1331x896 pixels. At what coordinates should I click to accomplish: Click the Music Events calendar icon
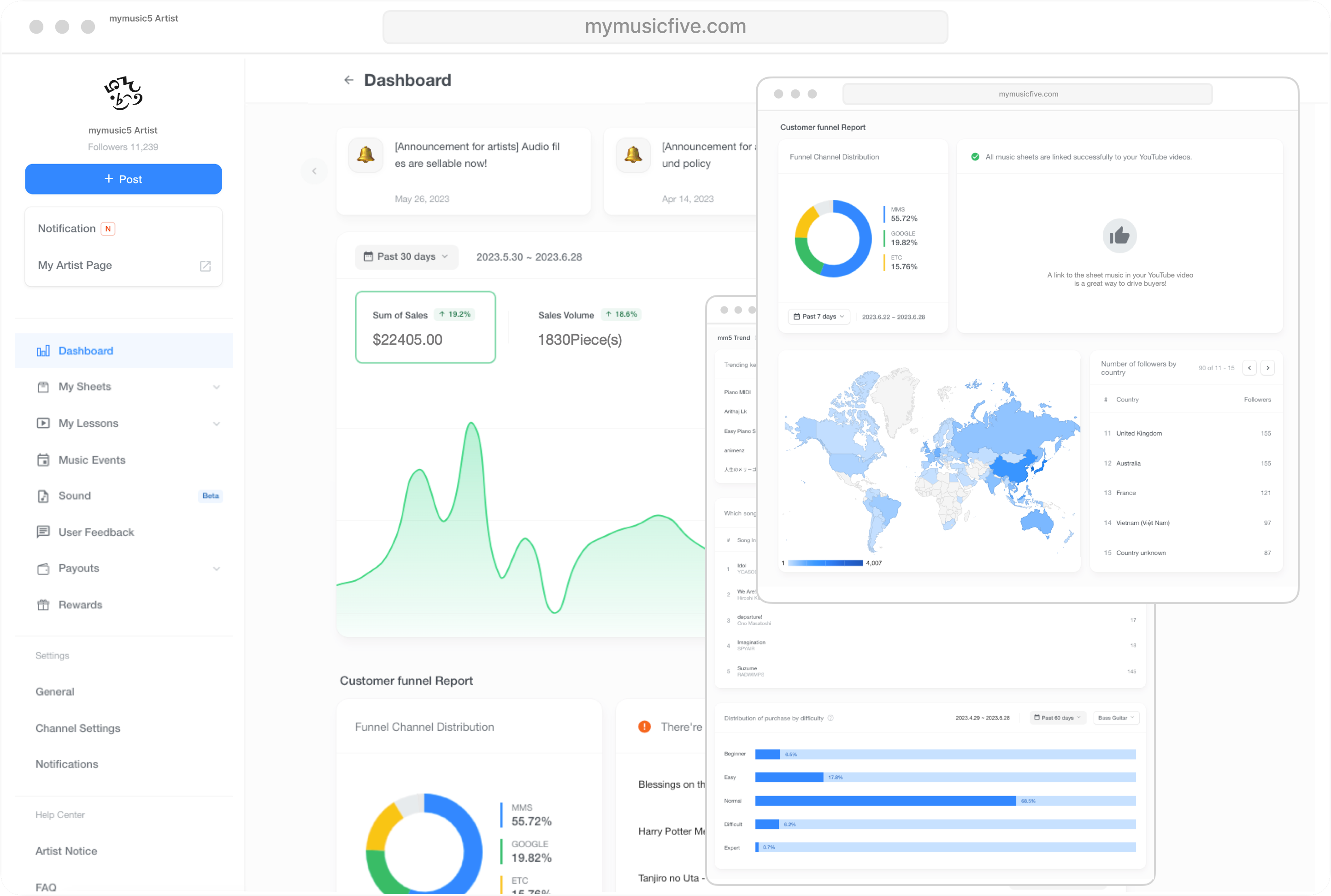coord(43,460)
